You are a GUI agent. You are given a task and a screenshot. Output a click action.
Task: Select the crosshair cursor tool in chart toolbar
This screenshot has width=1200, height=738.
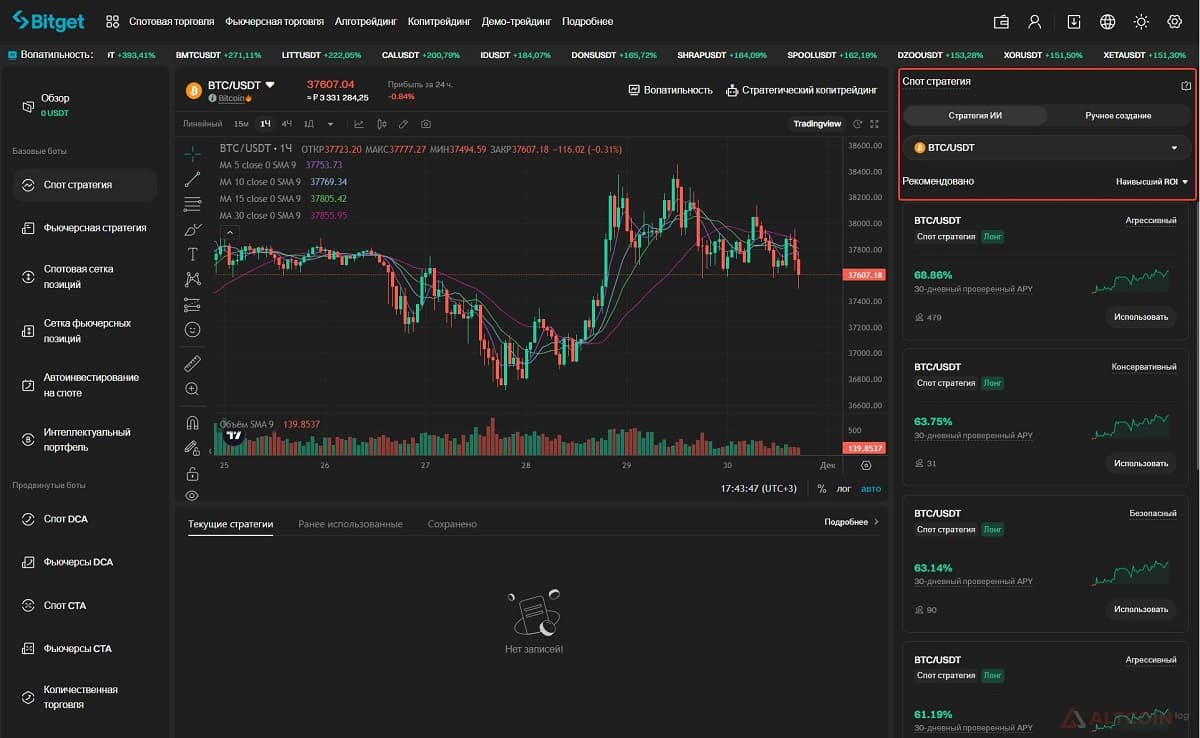[193, 154]
